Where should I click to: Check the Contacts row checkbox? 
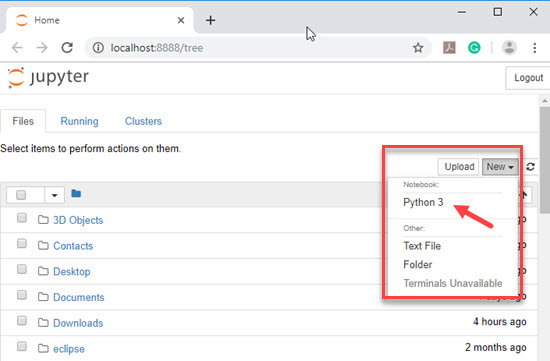[x=22, y=243]
